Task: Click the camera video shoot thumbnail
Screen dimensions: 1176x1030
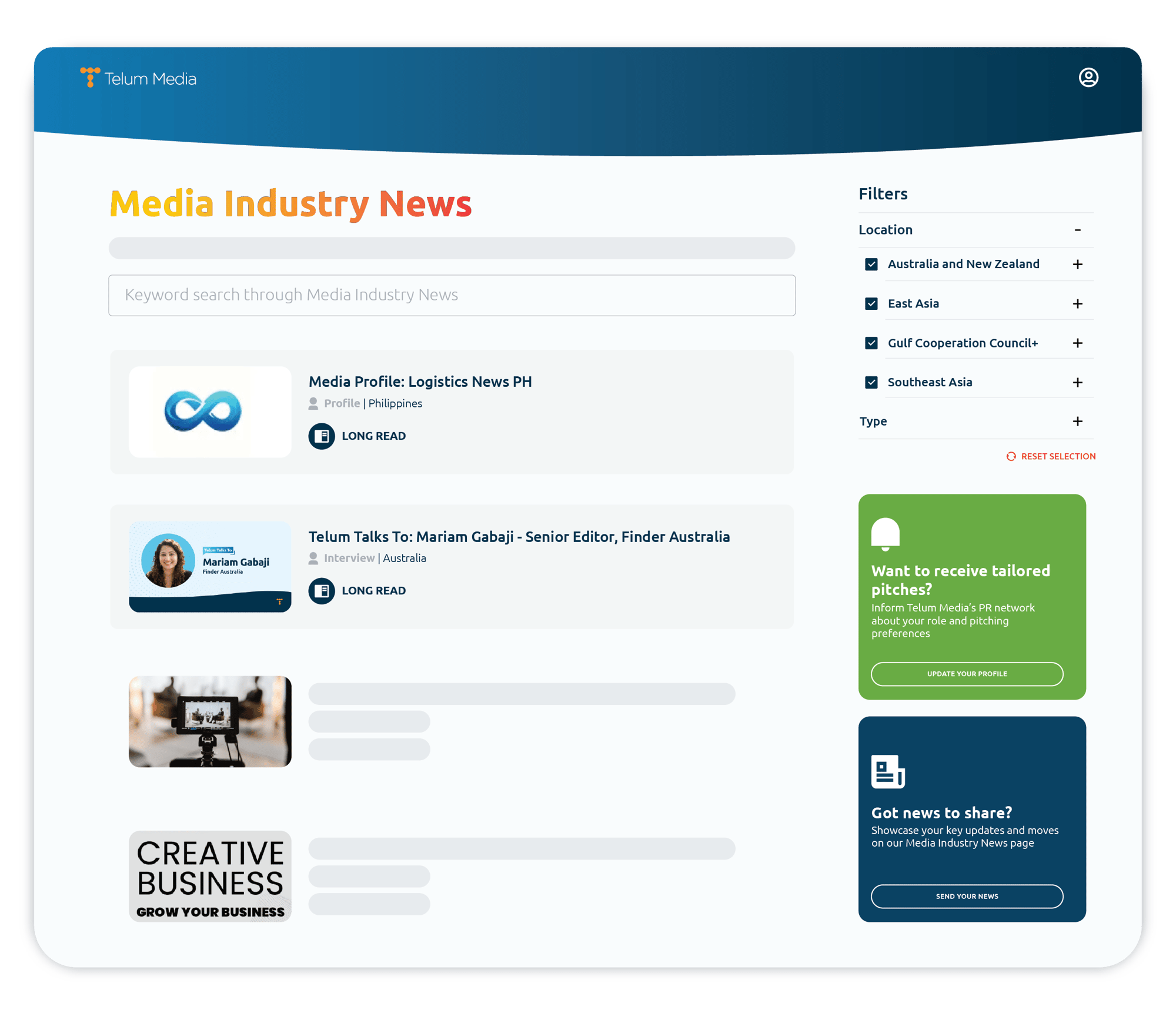Action: (210, 721)
